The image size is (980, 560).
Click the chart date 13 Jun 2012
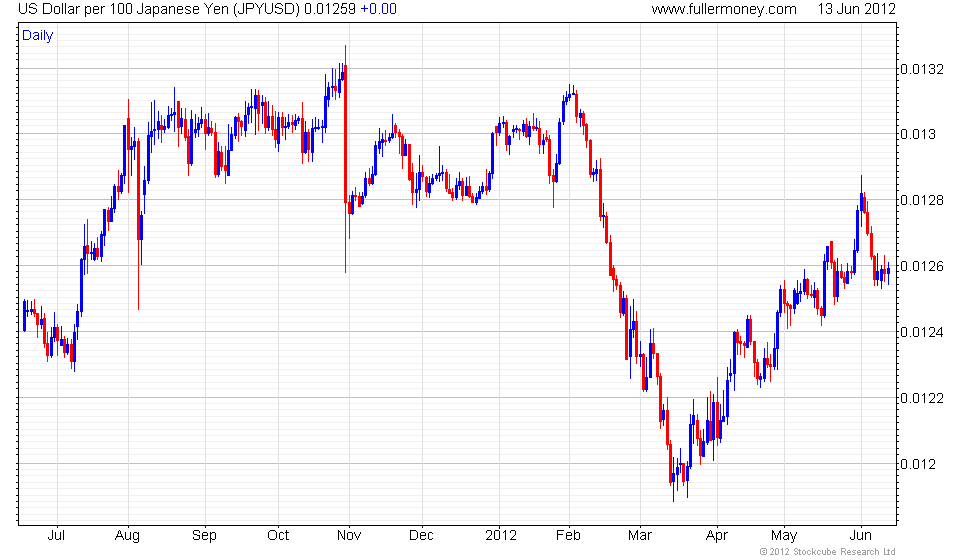pyautogui.click(x=856, y=9)
